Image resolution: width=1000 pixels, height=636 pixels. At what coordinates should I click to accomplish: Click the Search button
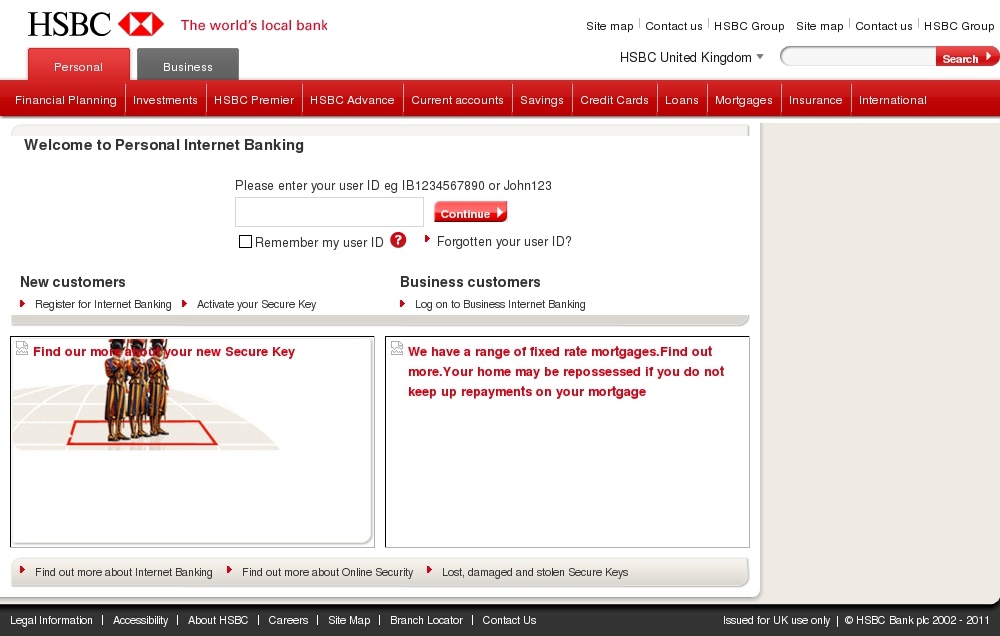pos(966,57)
